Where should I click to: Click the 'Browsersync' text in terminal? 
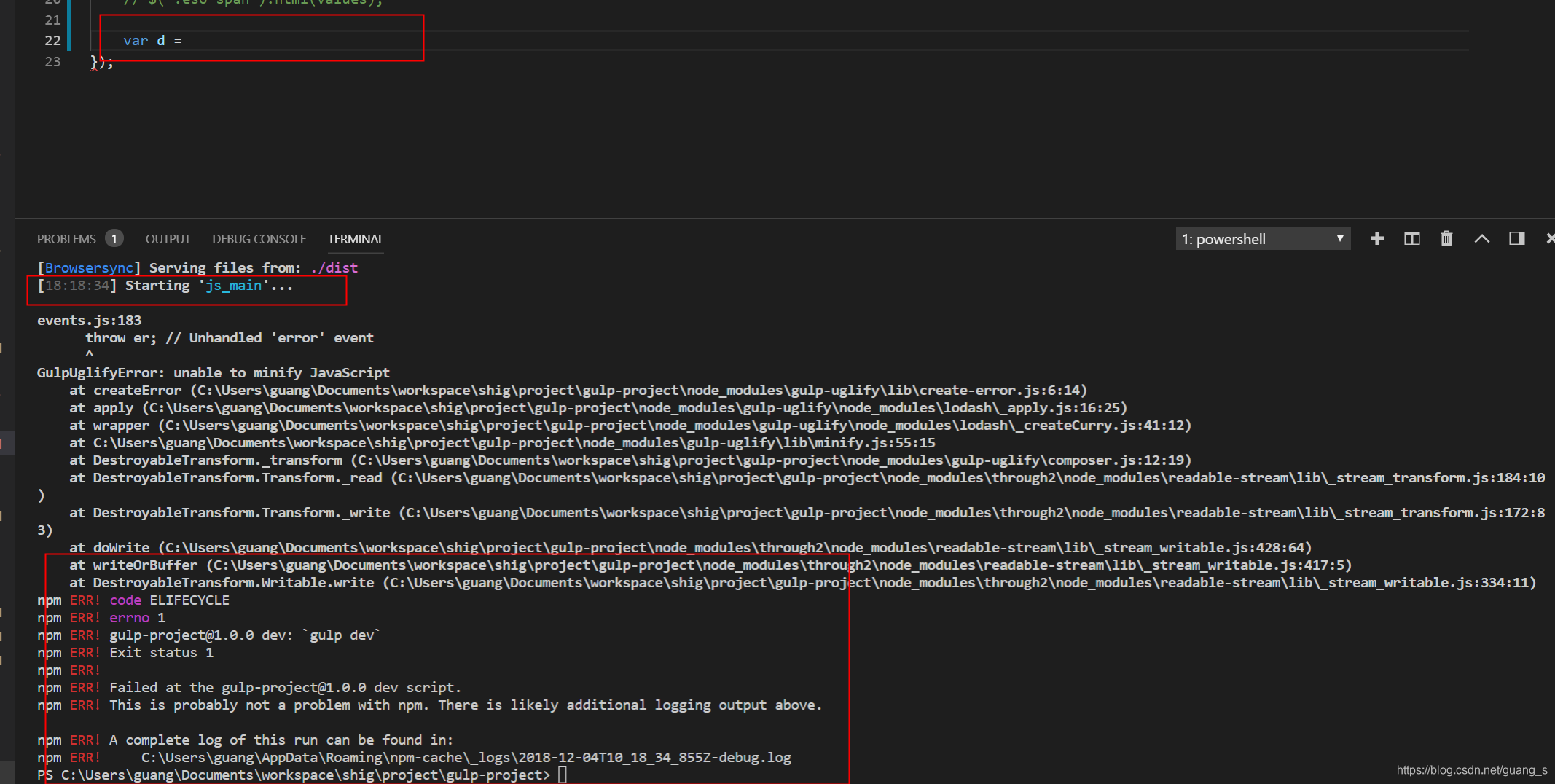coord(89,267)
